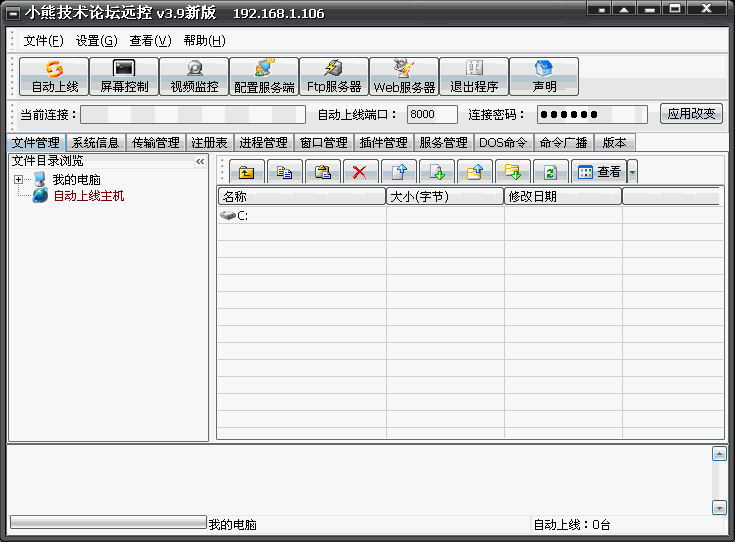The image size is (735, 542).
Task: Select 自动上线主机 in the tree
Action: tap(88, 196)
